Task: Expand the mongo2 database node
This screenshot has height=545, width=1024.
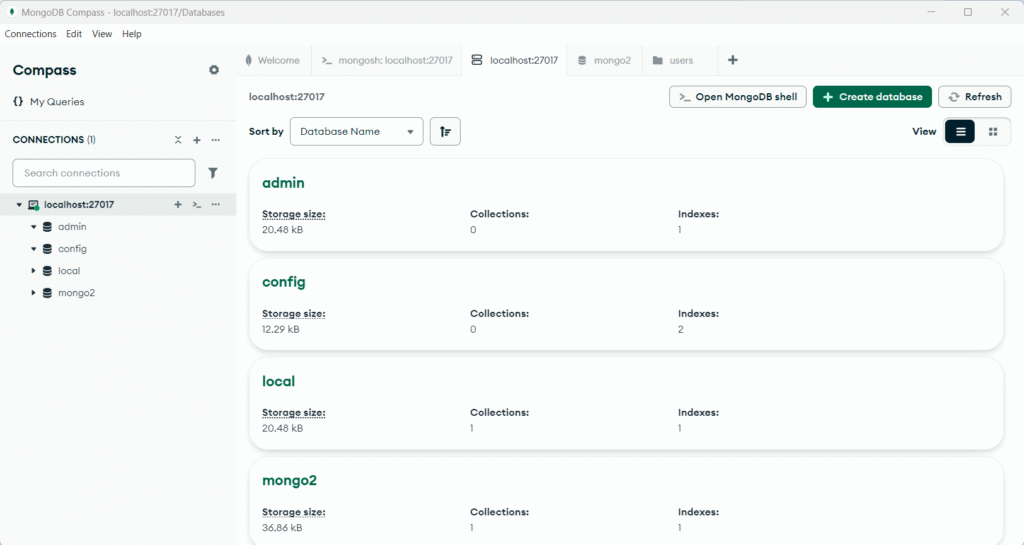Action: point(33,293)
